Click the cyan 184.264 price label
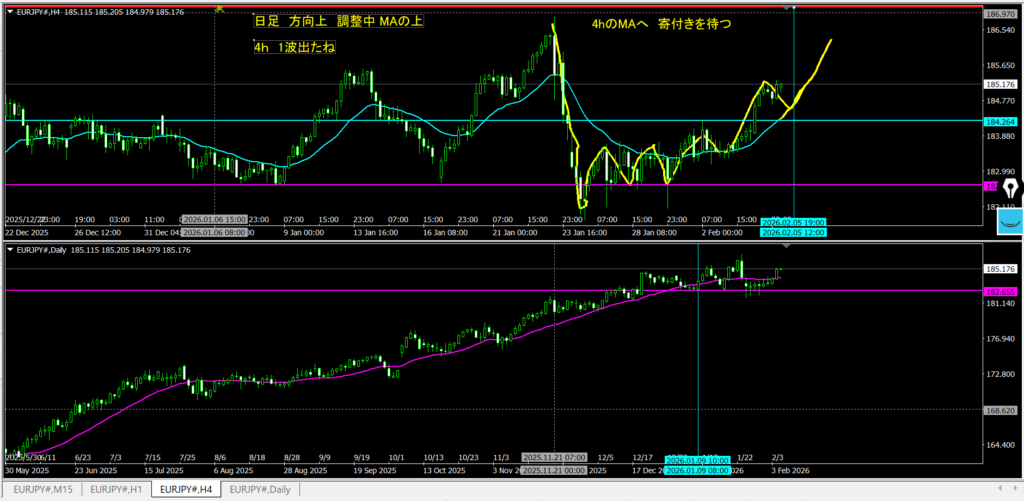1024x501 pixels. (x=1001, y=121)
